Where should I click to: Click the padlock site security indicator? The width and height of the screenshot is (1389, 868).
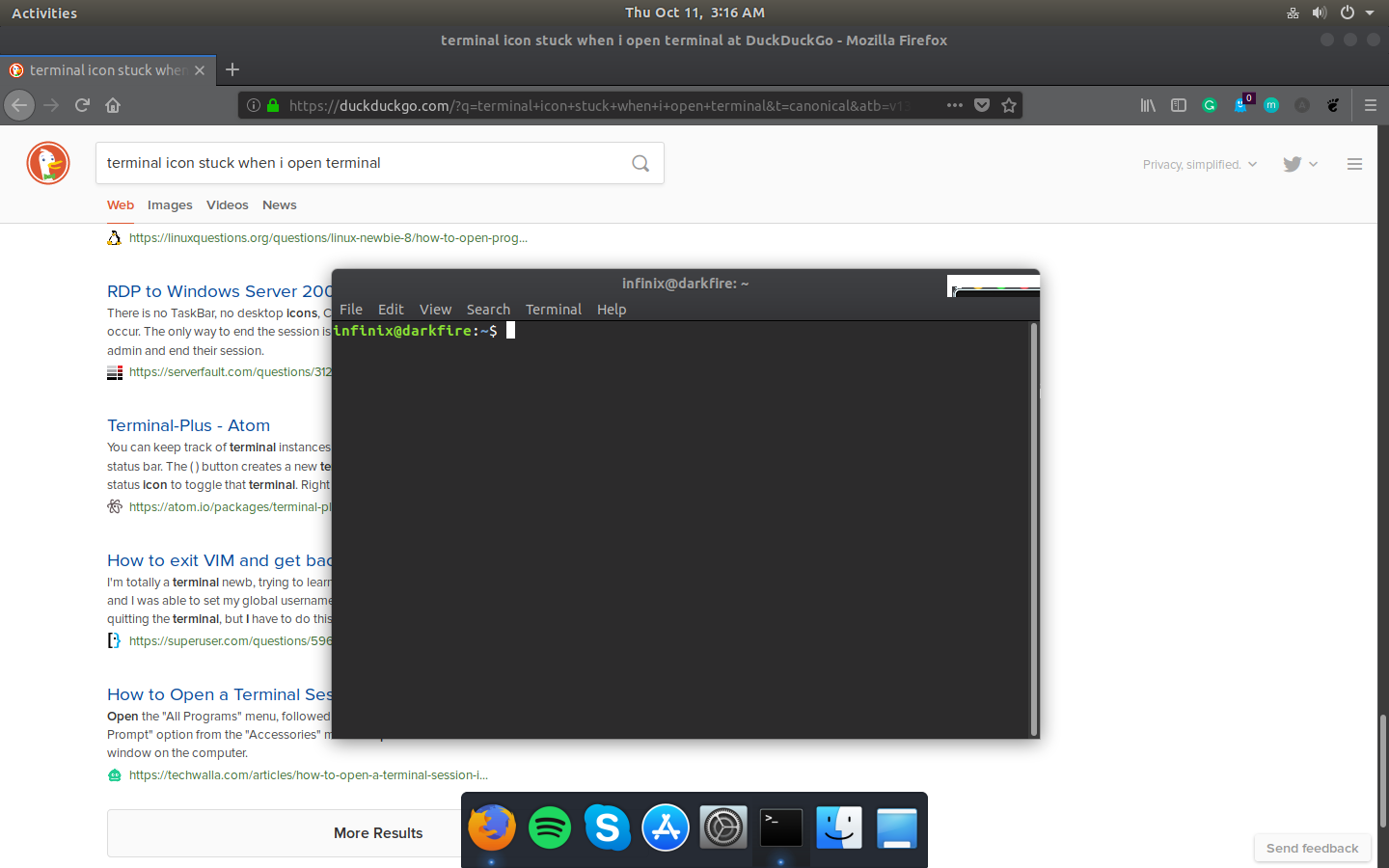click(x=271, y=105)
